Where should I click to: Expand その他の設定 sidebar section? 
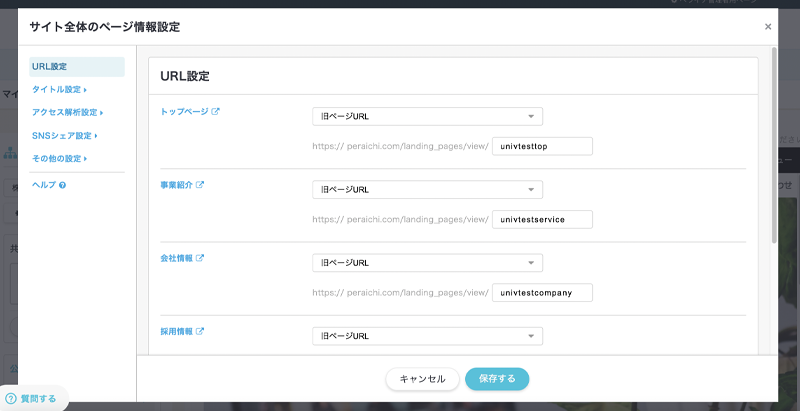[x=60, y=159]
